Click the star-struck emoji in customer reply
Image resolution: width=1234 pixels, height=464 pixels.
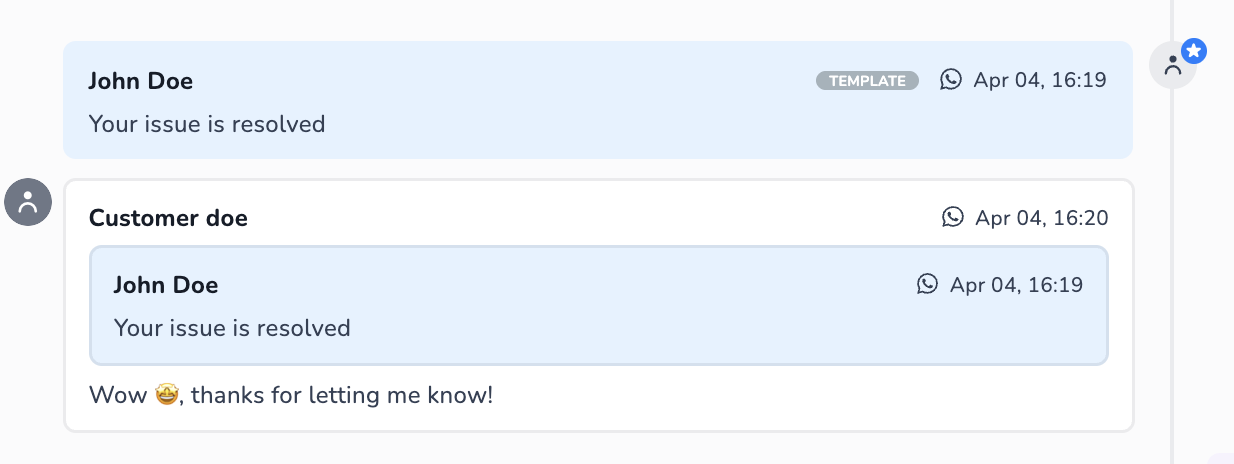pyautogui.click(x=167, y=395)
